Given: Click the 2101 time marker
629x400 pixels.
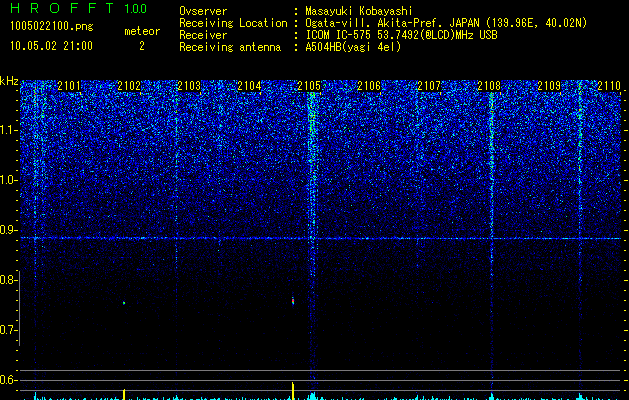Looking at the screenshot, I should click(x=69, y=86).
